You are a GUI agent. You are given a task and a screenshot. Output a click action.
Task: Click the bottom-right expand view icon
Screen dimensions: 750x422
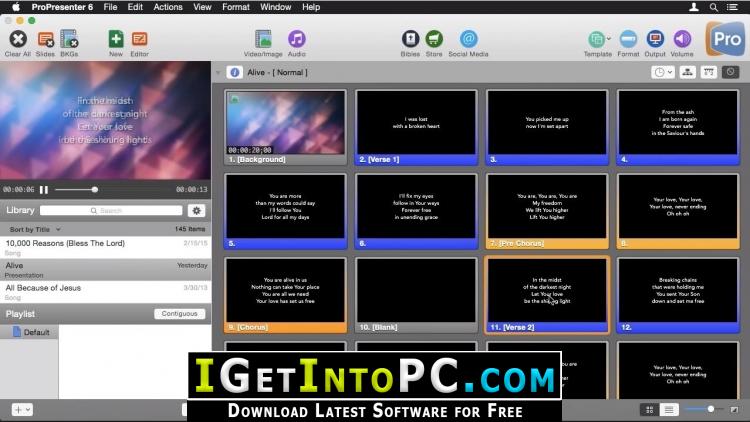tap(734, 410)
